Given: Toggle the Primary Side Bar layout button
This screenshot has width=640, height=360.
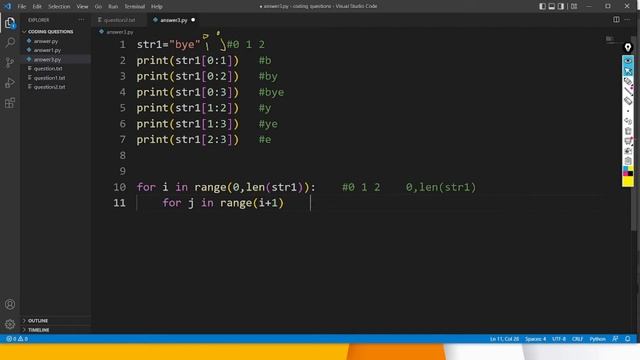Looking at the screenshot, I should click(542, 6).
